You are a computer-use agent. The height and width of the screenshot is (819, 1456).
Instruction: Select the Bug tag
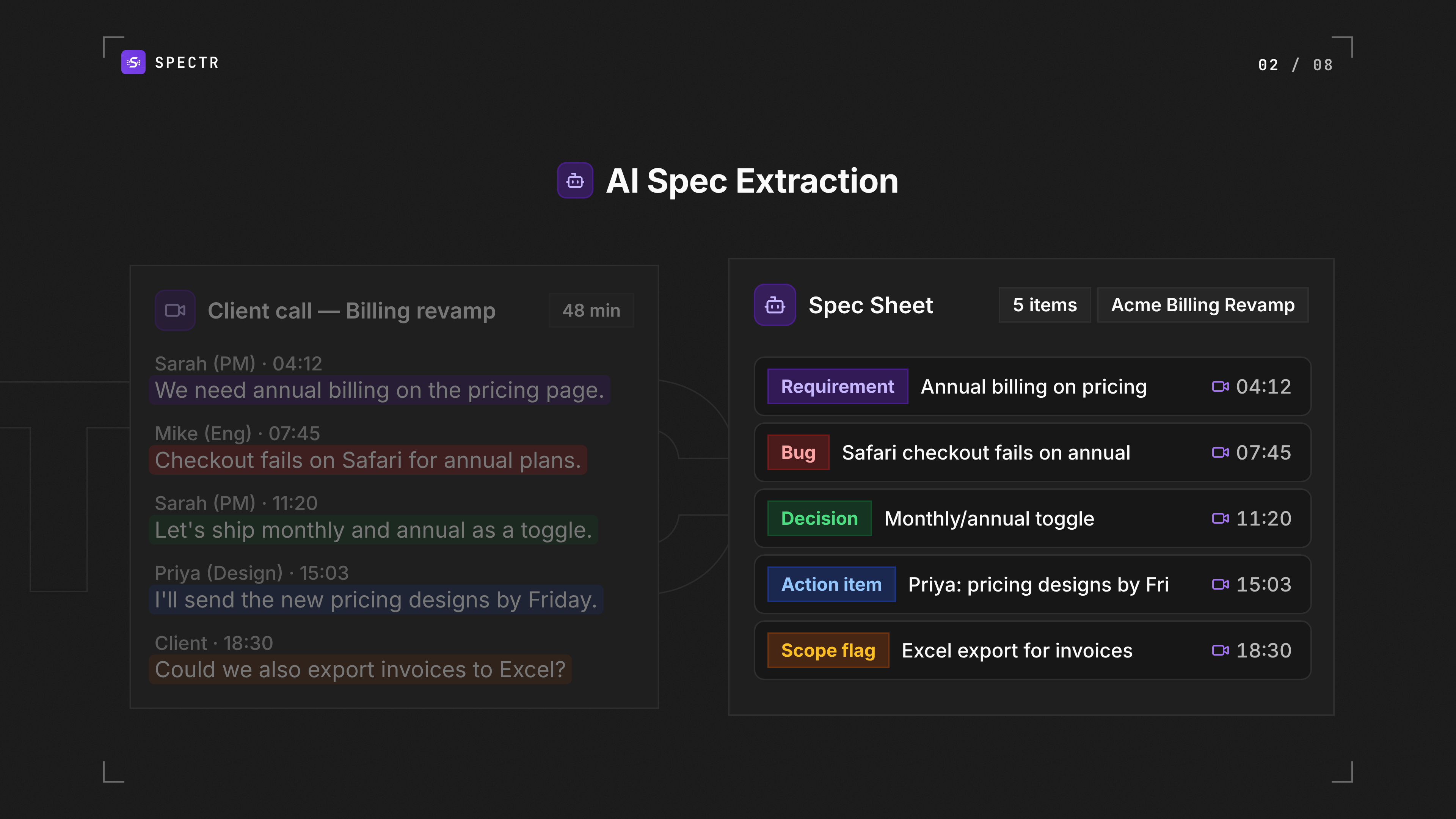coord(798,453)
